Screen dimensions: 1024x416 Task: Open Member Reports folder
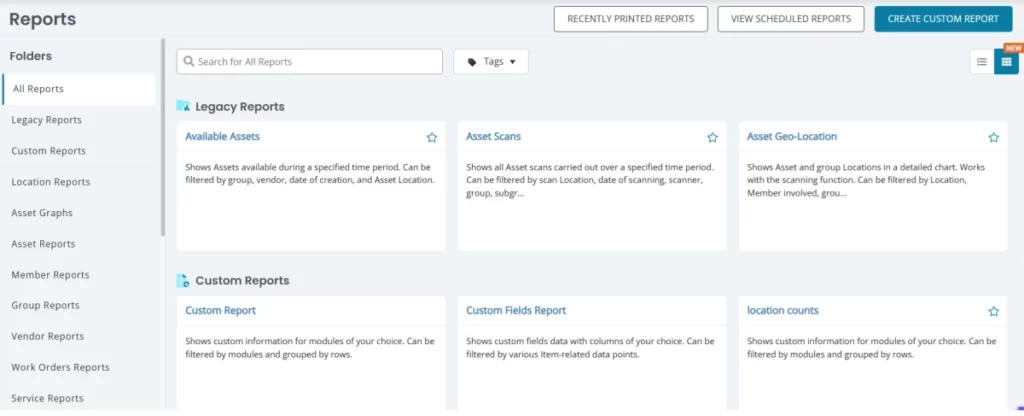click(x=50, y=275)
